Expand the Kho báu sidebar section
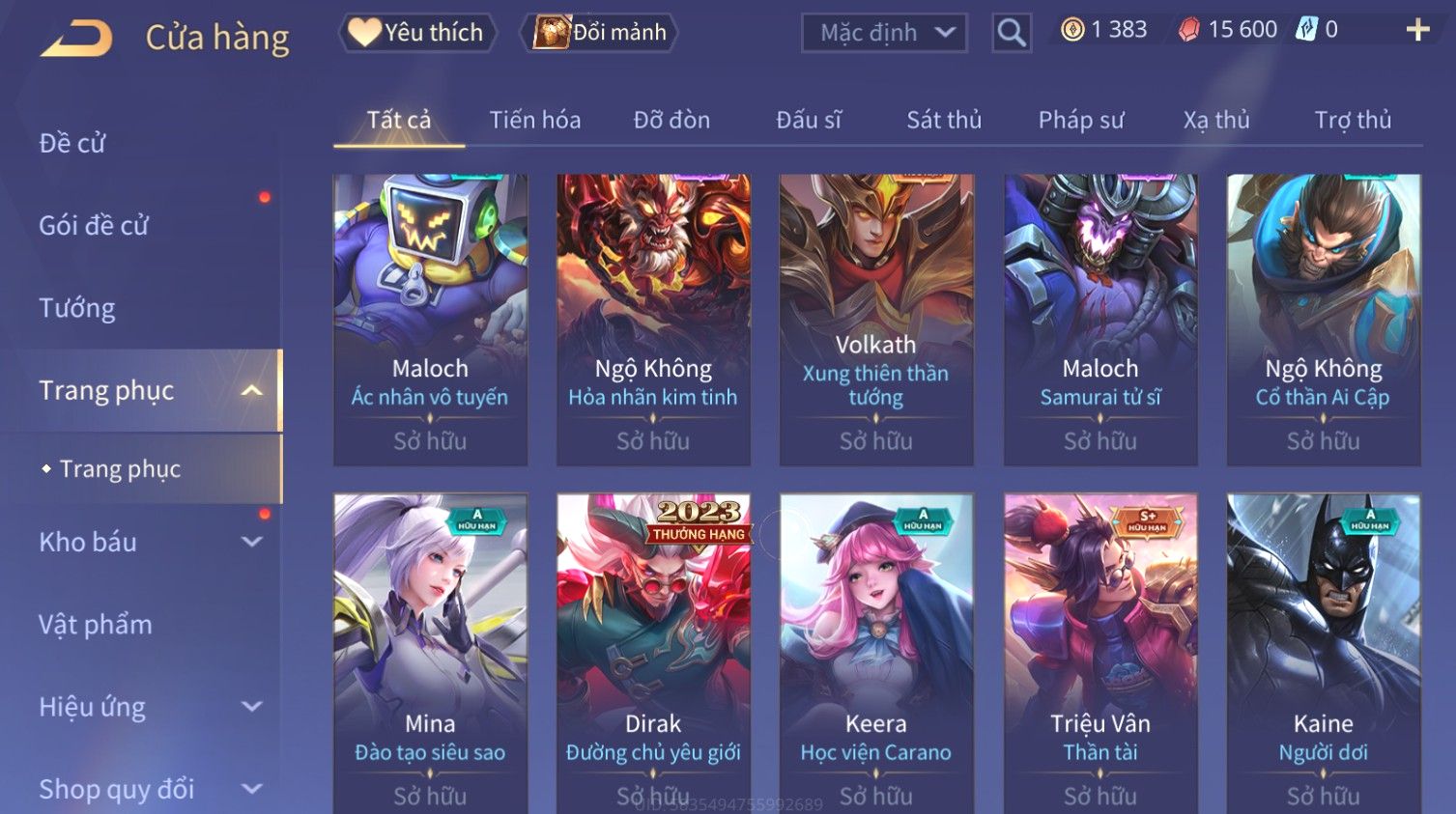Image resolution: width=1456 pixels, height=814 pixels. tap(252, 543)
